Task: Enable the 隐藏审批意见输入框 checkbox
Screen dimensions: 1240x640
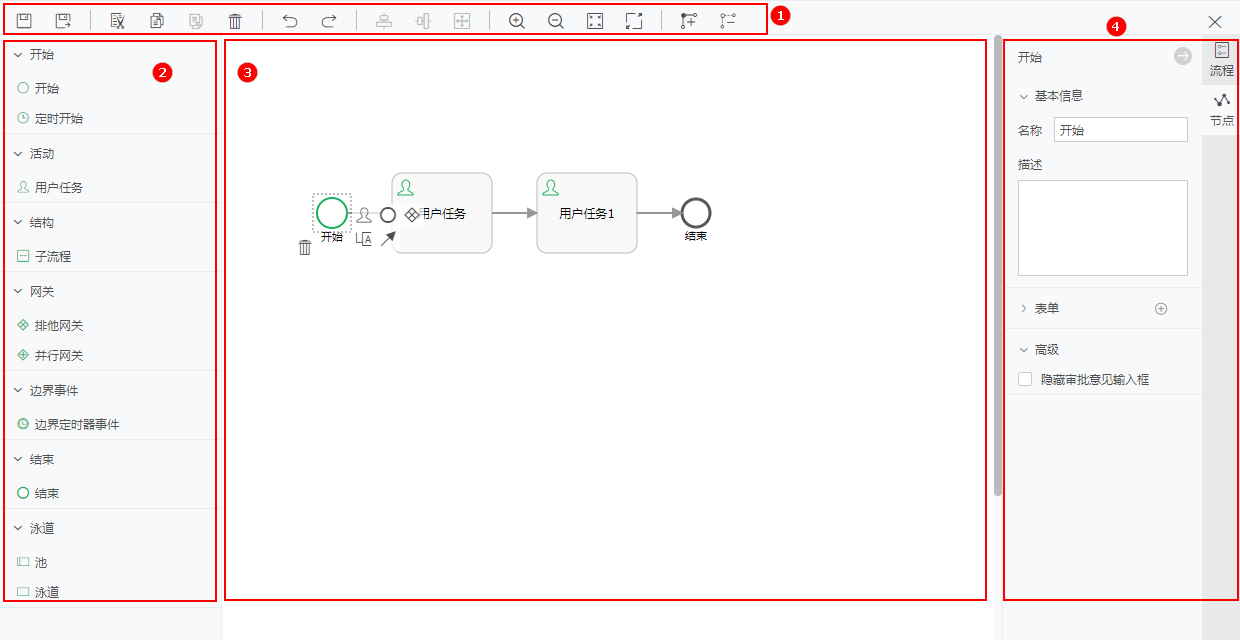Action: (1025, 379)
